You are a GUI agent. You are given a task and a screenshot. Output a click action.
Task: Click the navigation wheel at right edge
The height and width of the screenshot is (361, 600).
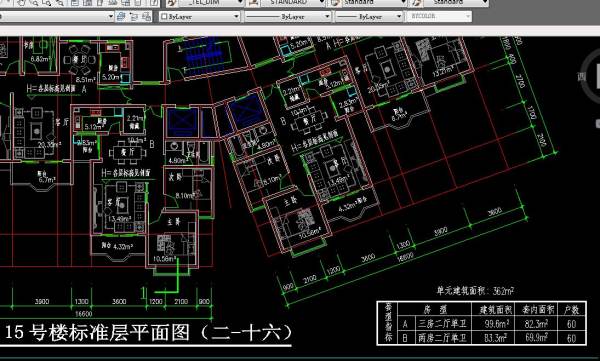tap(590, 77)
